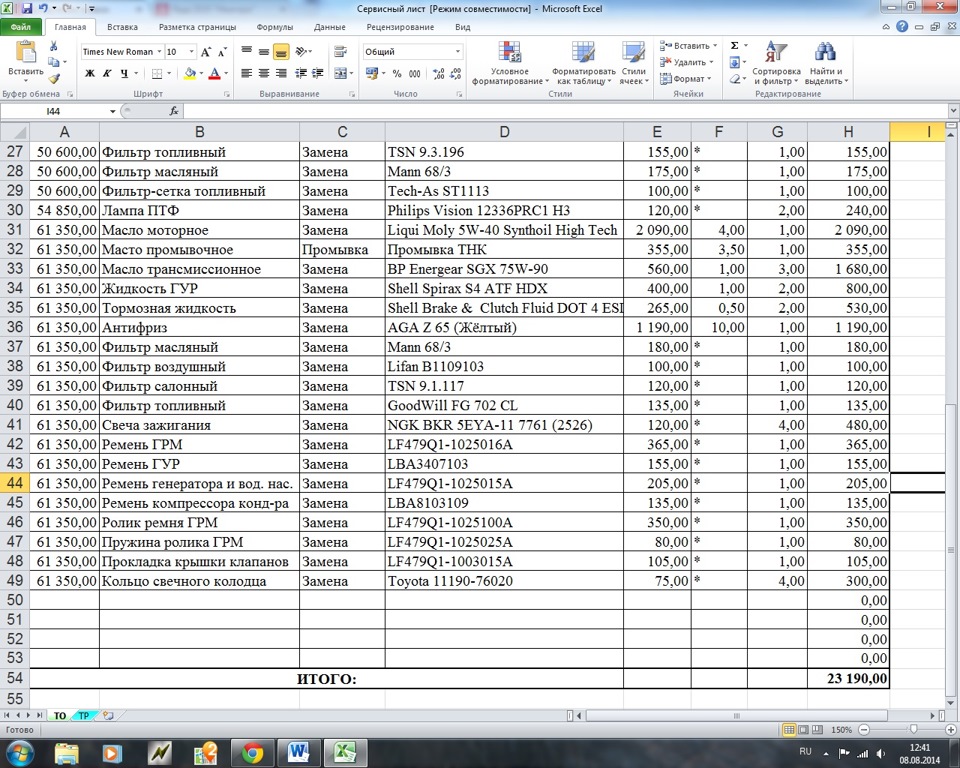Screen dimensions: 960x768
Task: Align text right
Action: 281,73
